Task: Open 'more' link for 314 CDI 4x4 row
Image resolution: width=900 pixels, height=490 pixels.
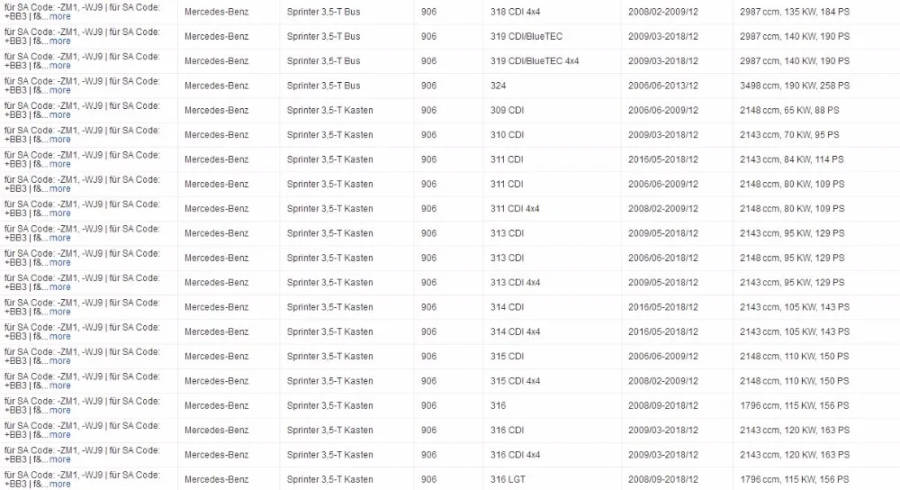Action: 59,337
